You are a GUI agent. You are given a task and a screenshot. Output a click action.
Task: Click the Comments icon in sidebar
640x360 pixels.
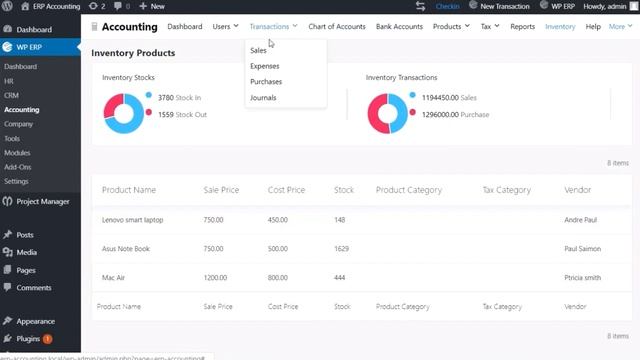[x=7, y=287]
